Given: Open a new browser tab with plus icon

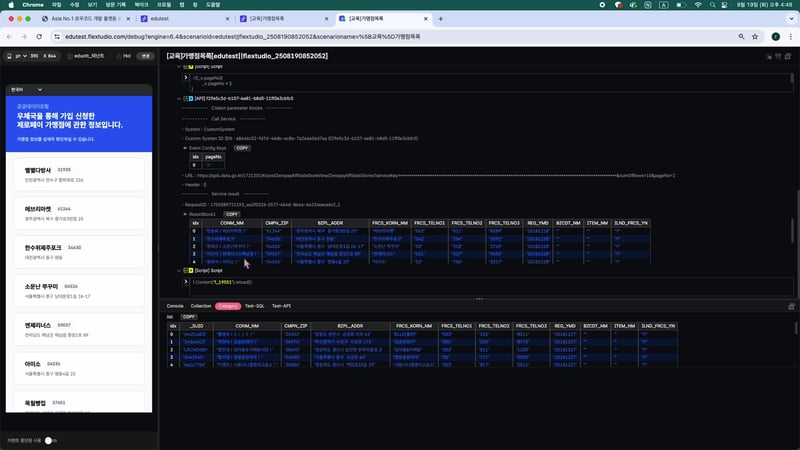Looking at the screenshot, I should [441, 18].
